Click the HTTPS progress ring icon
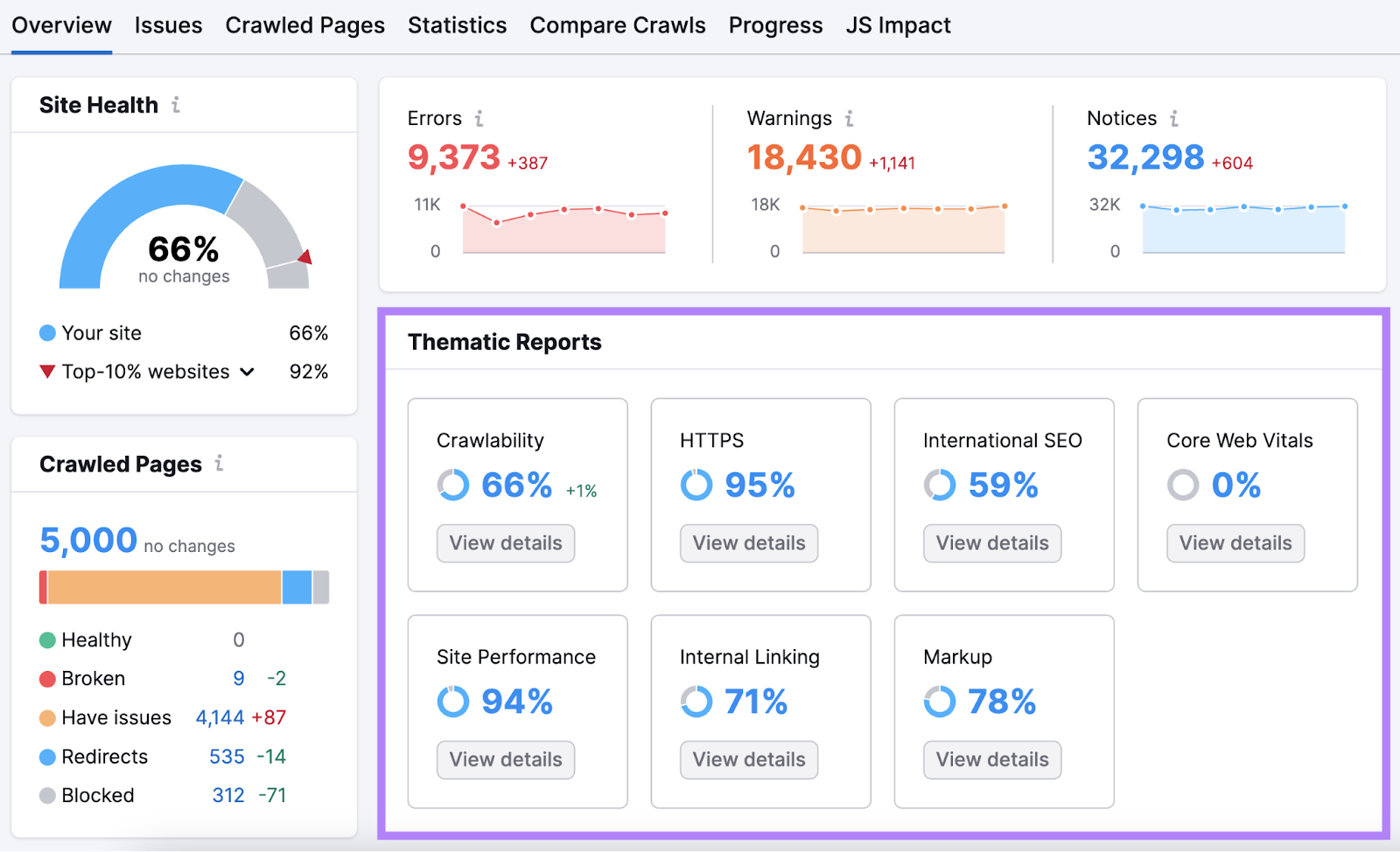This screenshot has height=852, width=1400. 696,485
